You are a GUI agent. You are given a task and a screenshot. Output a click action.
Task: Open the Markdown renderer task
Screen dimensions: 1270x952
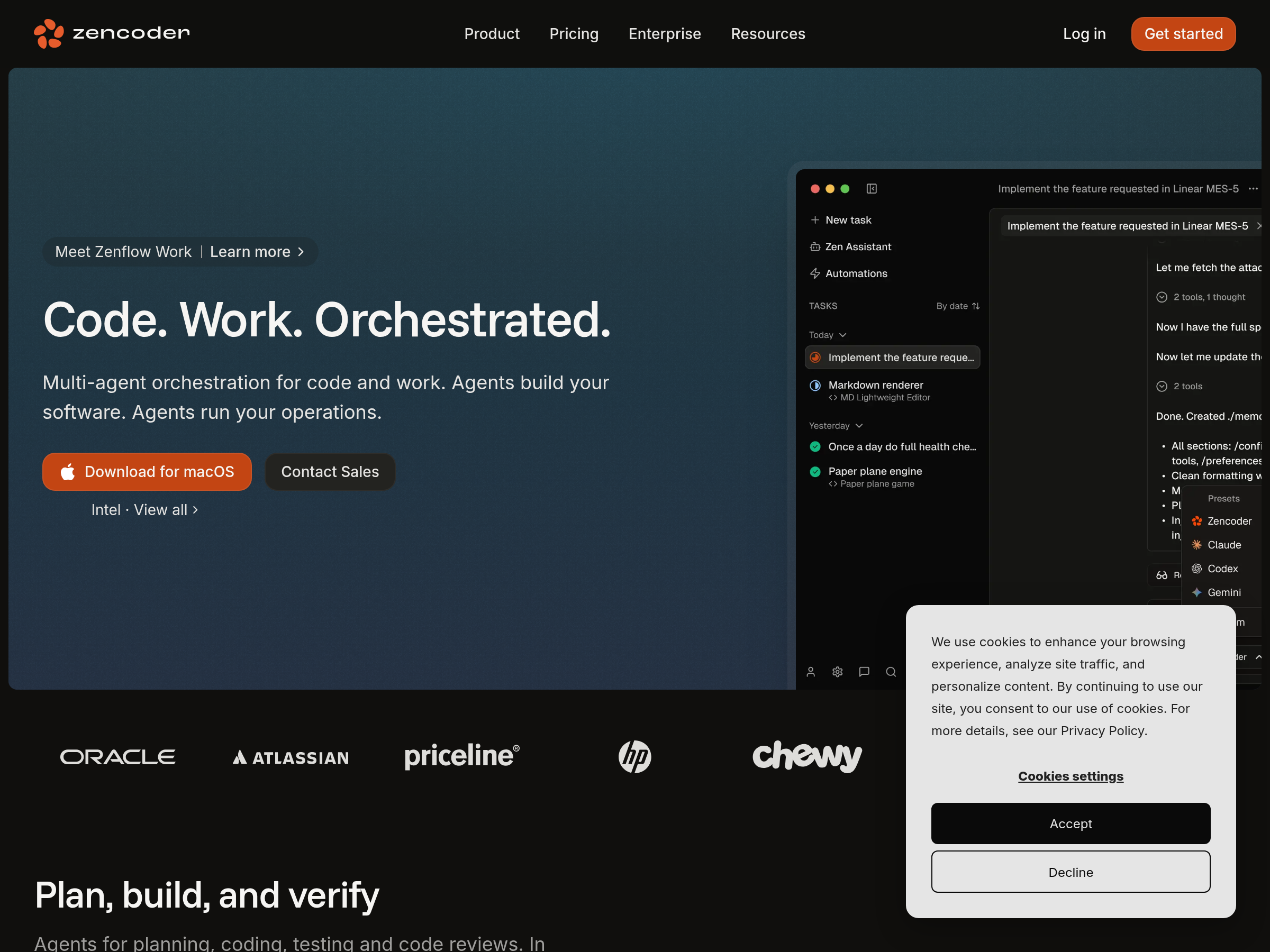(x=875, y=385)
